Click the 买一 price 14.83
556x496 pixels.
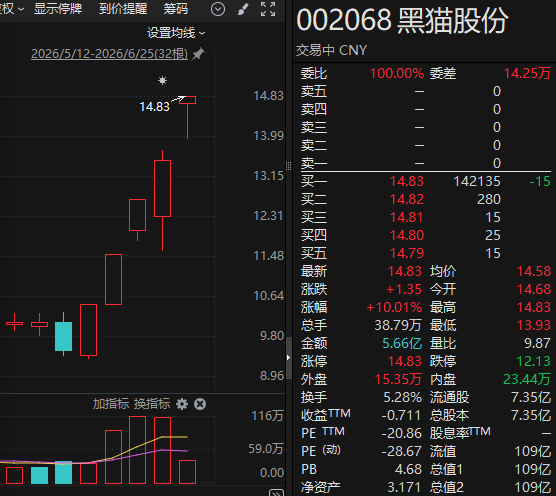pyautogui.click(x=407, y=181)
